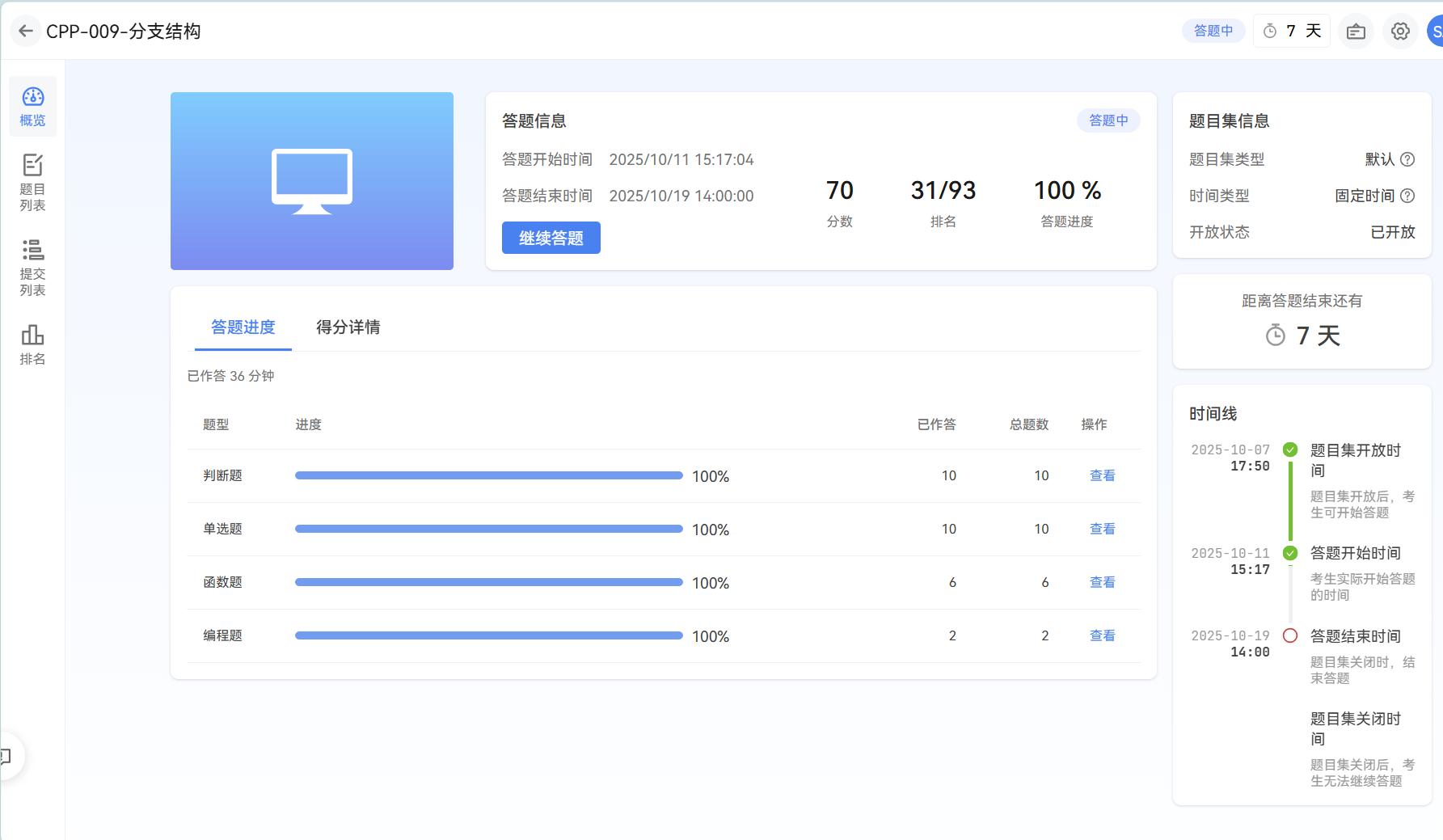Image resolution: width=1443 pixels, height=840 pixels.
Task: Go back using the arrow icon
Action: 26,31
